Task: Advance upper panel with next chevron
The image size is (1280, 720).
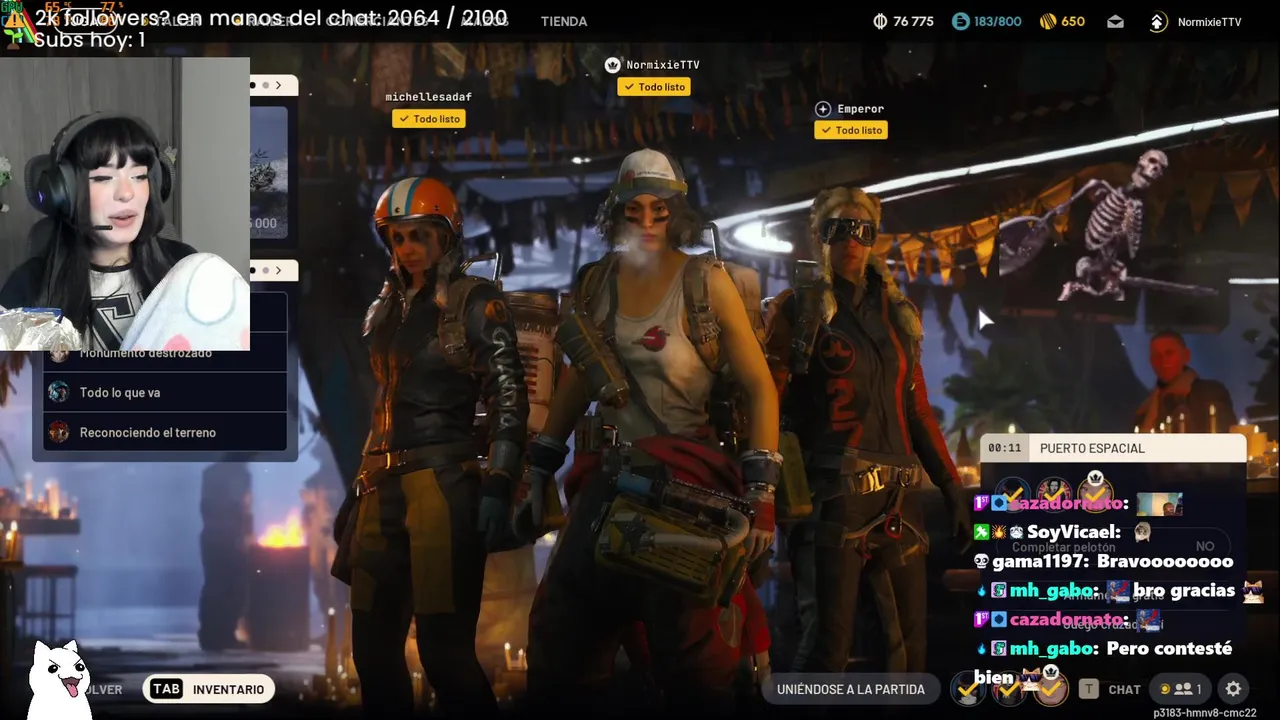Action: point(279,86)
